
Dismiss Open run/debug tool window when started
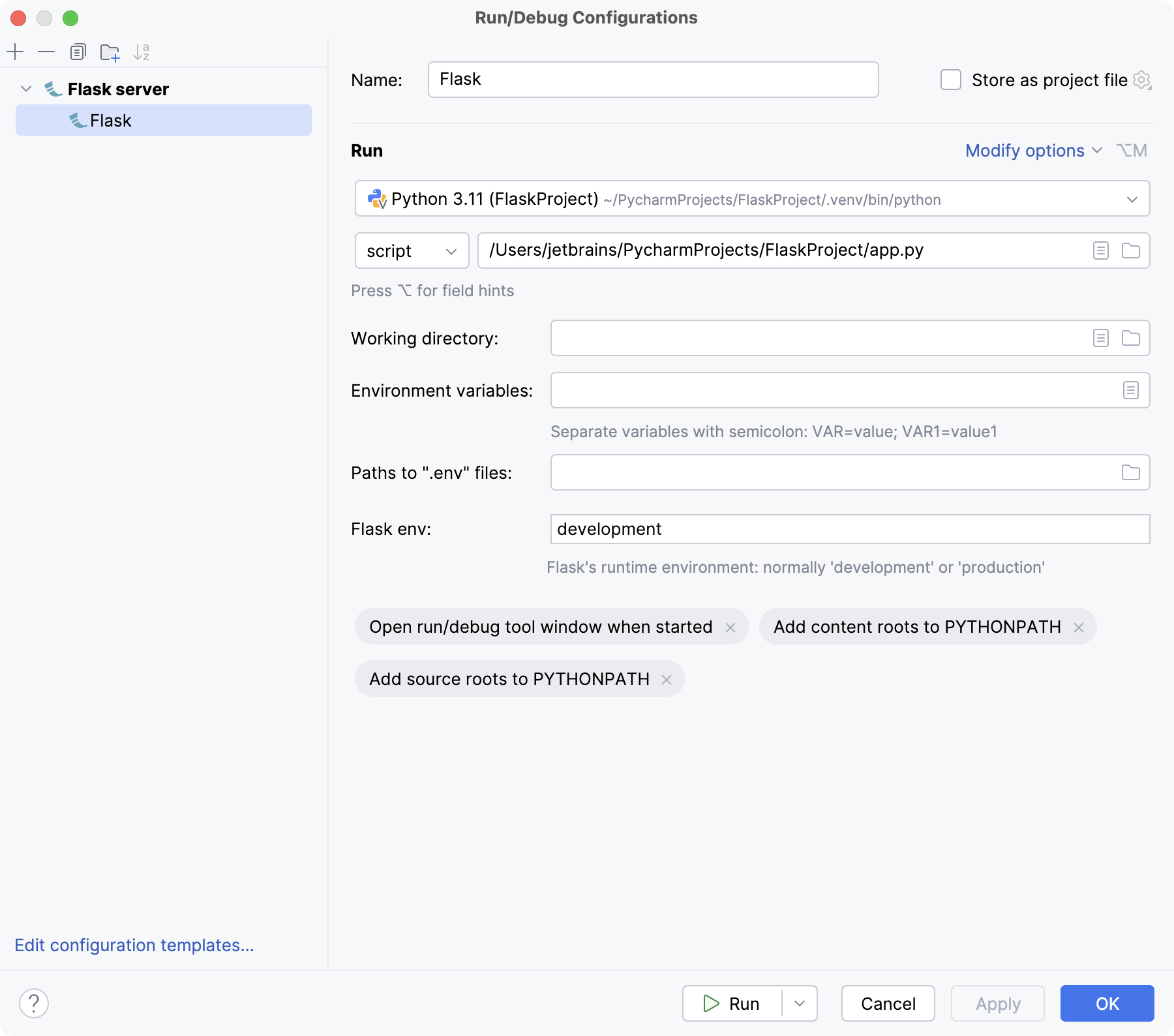point(730,627)
